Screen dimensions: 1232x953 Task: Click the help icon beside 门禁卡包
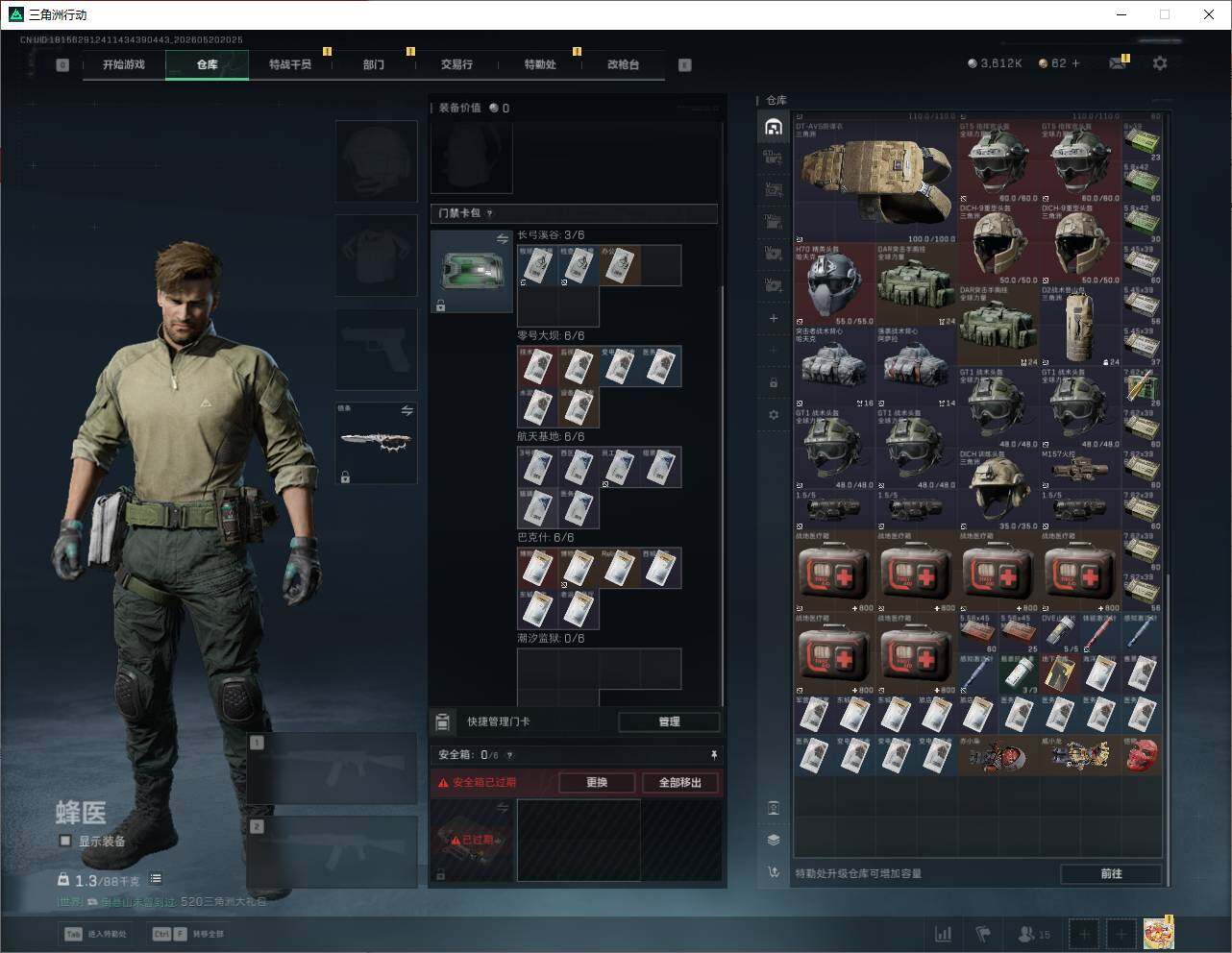point(490,213)
